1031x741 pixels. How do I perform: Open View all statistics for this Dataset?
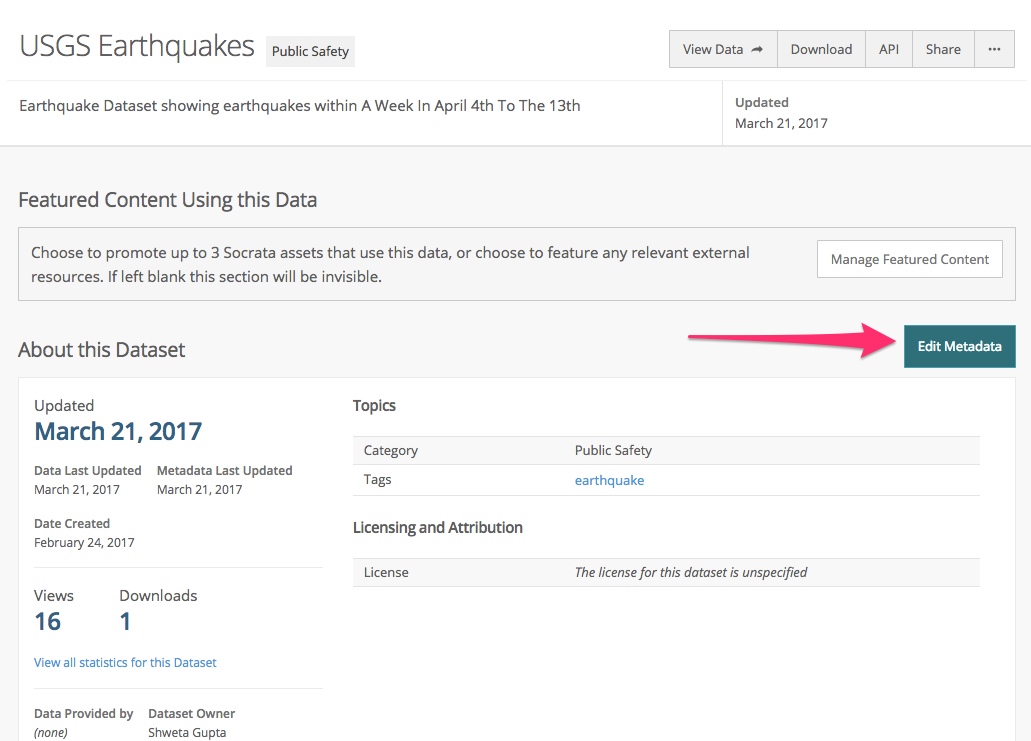[x=125, y=663]
